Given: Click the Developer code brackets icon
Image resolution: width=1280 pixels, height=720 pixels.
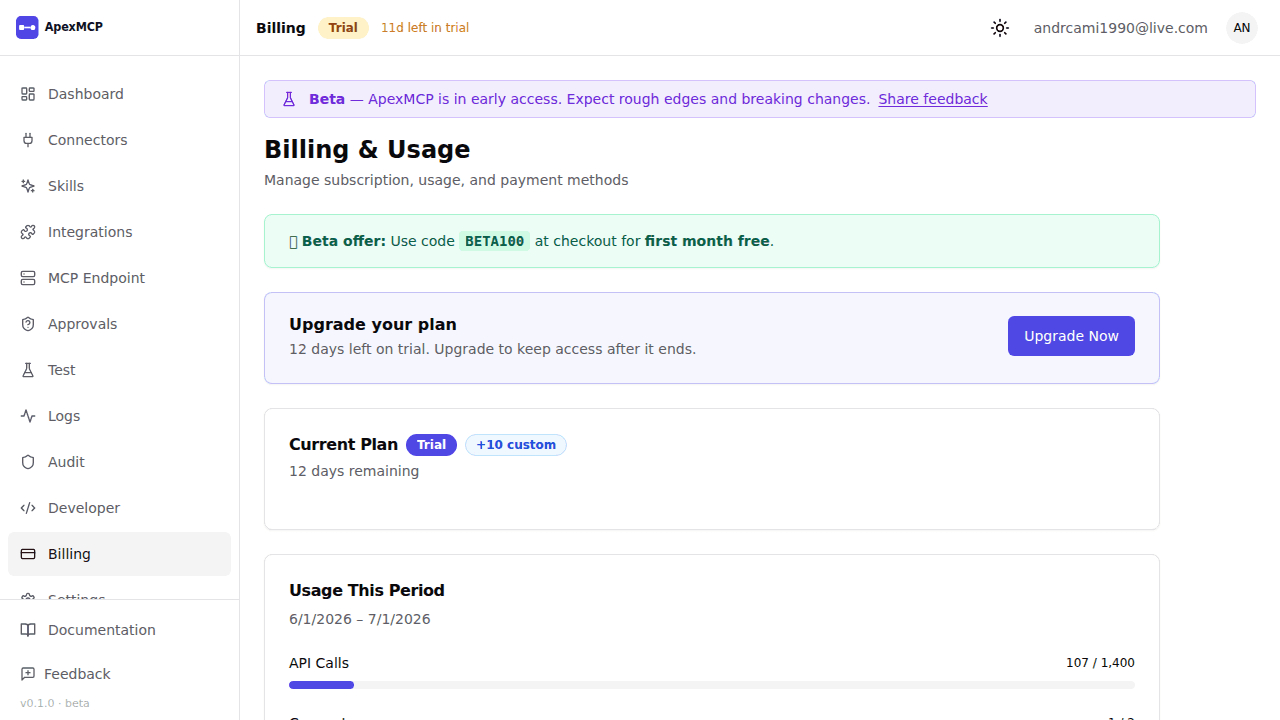Looking at the screenshot, I should click(28, 508).
